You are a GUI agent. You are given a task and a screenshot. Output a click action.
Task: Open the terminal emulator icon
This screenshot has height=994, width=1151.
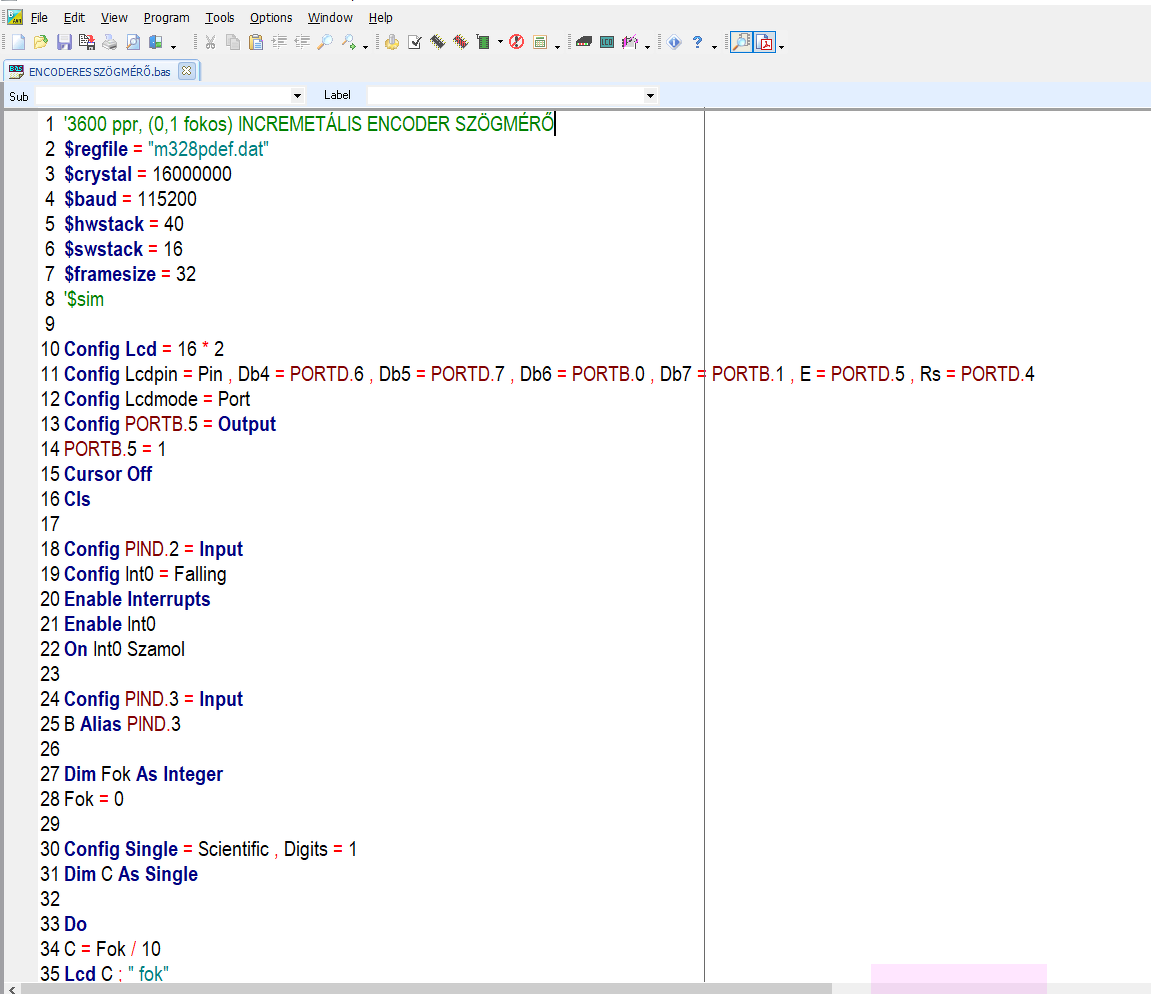click(x=584, y=43)
